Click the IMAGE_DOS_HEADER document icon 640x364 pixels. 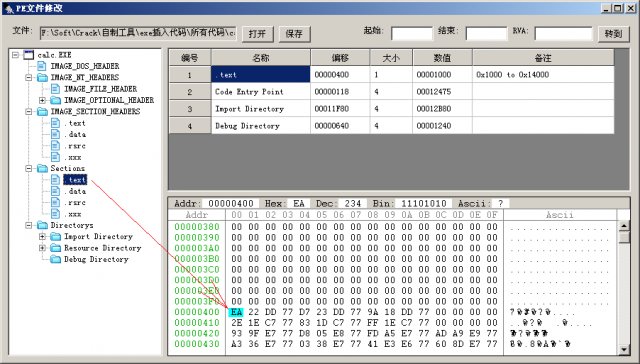42,66
